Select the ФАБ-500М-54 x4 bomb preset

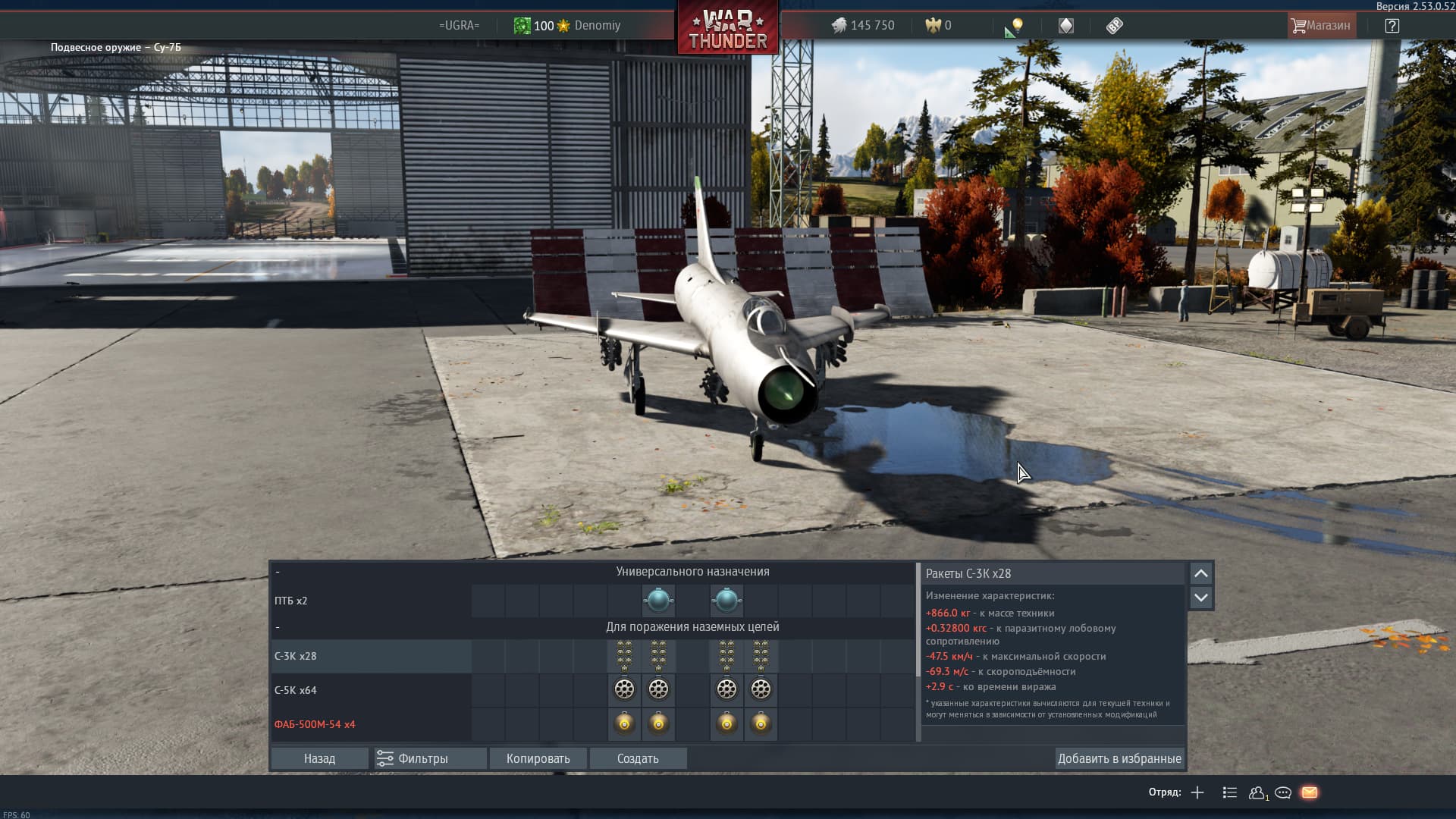point(372,724)
